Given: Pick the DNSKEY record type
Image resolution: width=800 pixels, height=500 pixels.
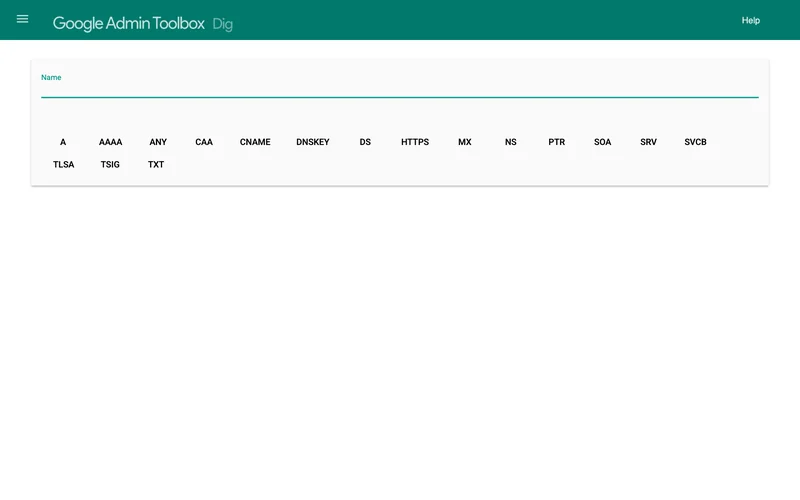Looking at the screenshot, I should coord(313,142).
